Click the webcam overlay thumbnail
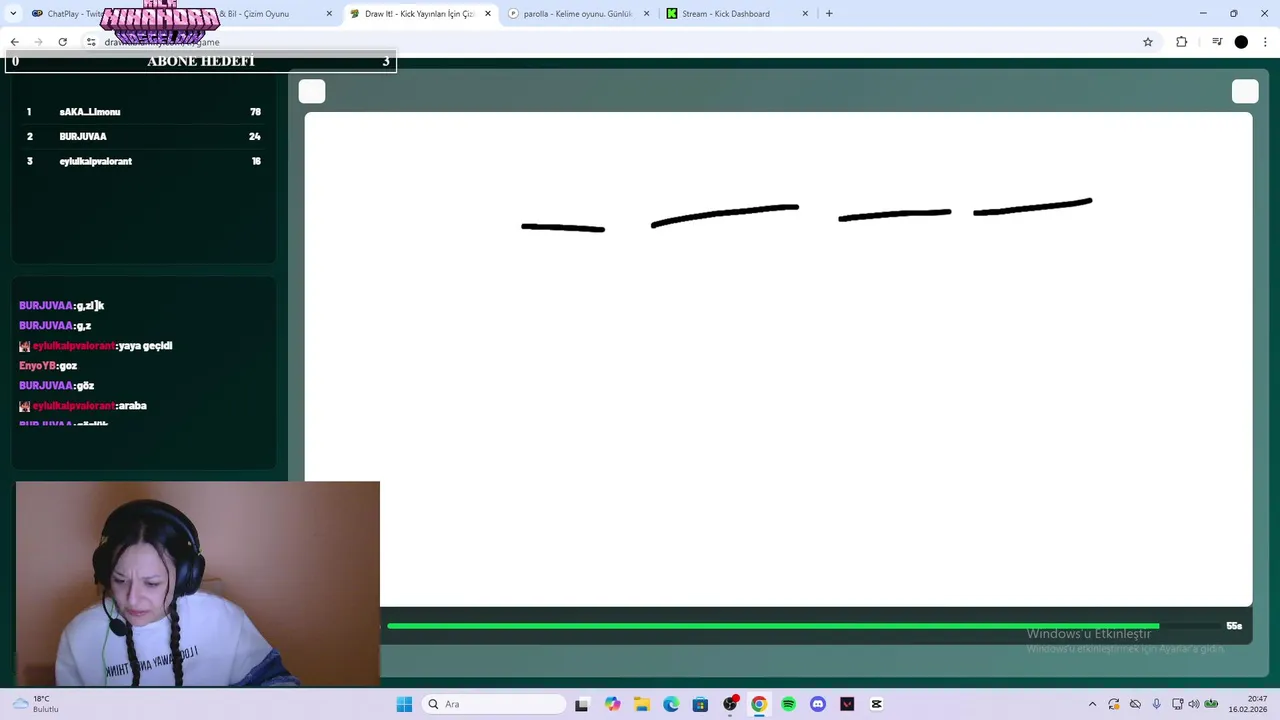1280x720 pixels. point(198,584)
